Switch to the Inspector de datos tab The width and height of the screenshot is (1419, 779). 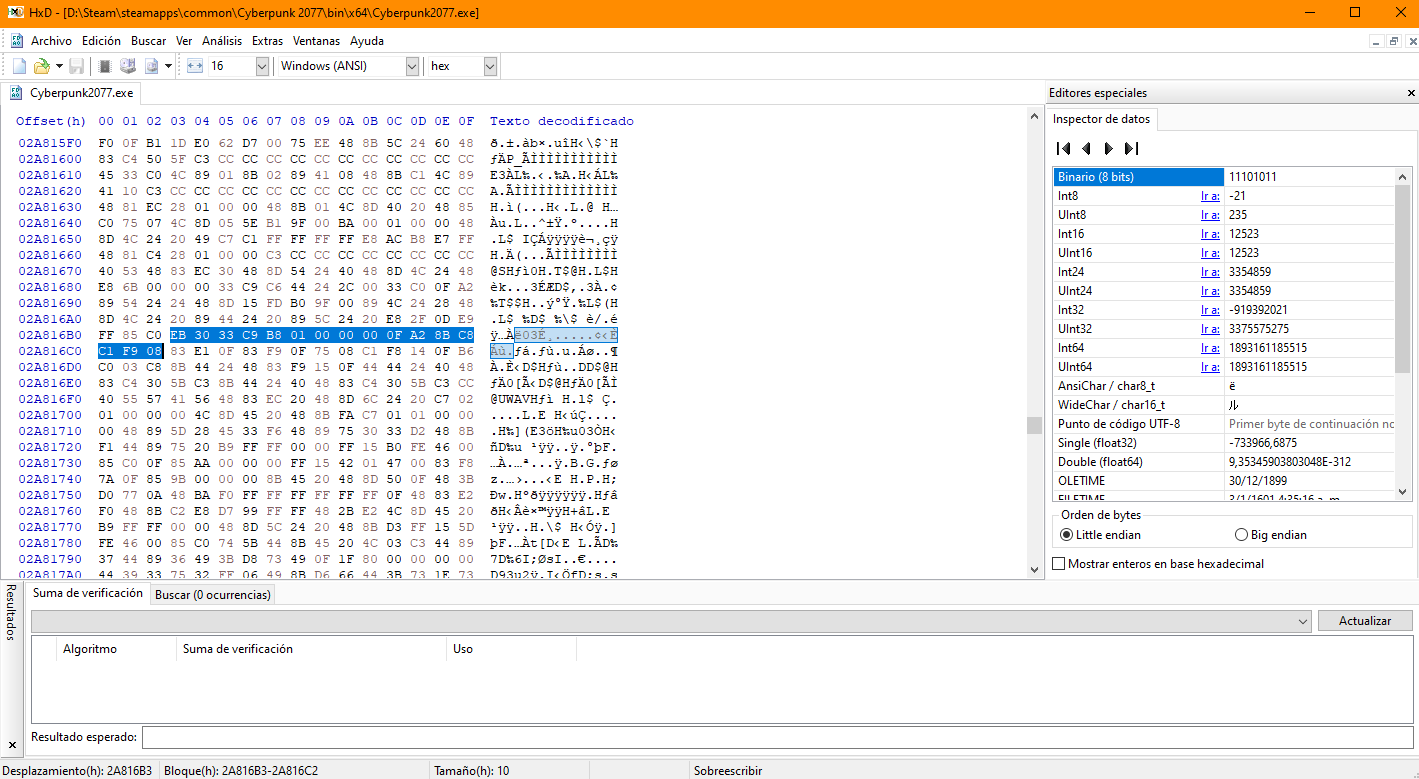tap(1104, 119)
